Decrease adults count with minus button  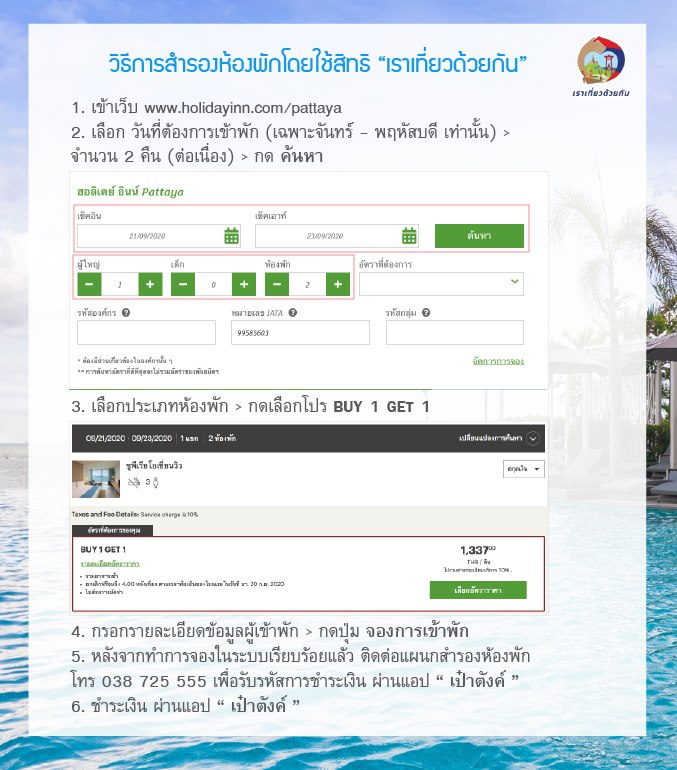[x=89, y=284]
